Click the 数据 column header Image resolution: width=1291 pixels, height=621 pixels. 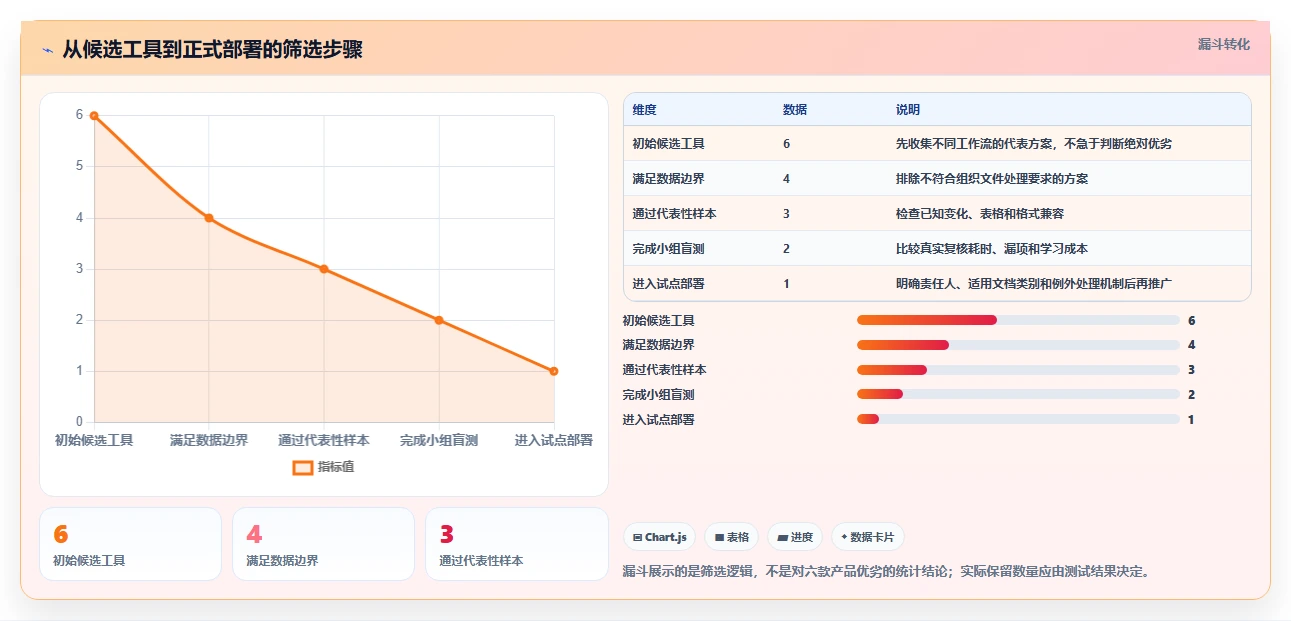click(795, 110)
